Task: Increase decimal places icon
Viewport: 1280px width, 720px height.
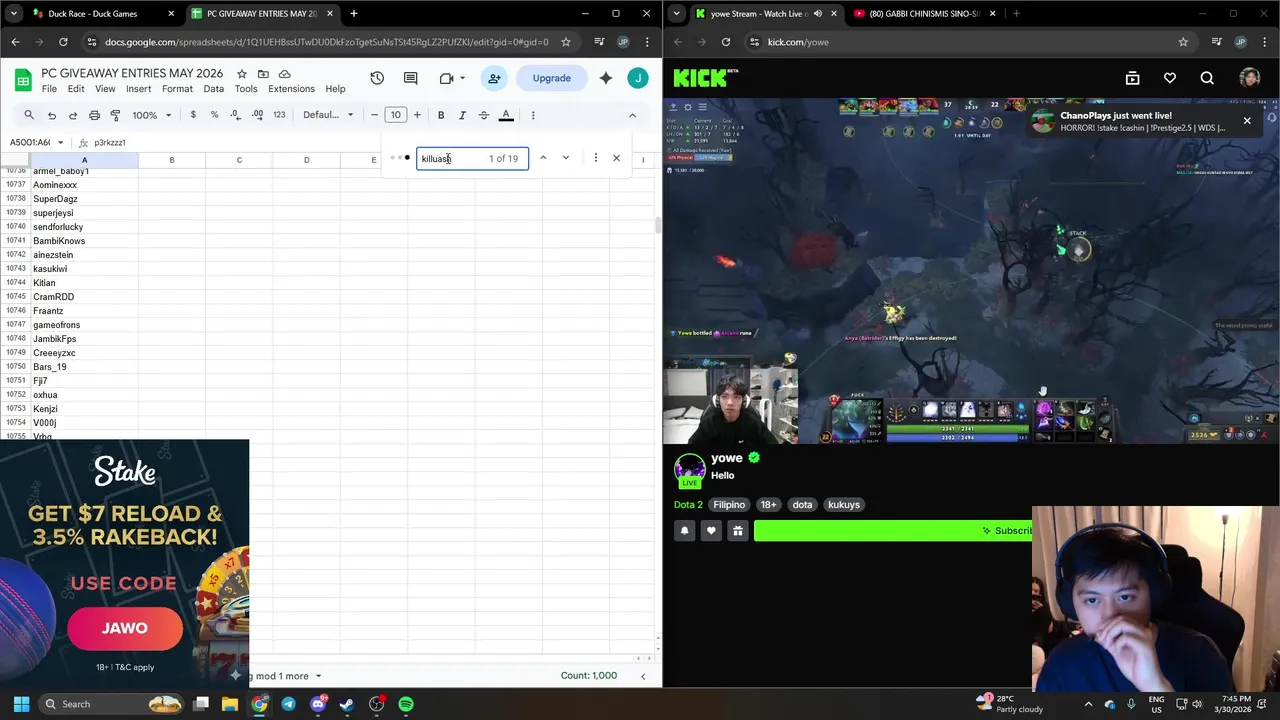Action: 257,115
